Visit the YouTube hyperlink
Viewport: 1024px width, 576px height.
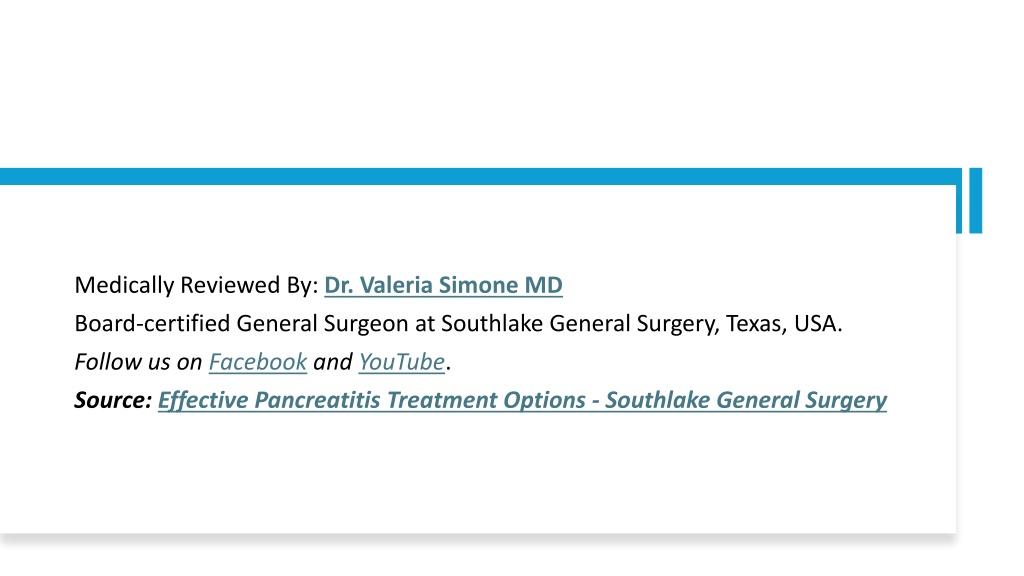tap(402, 362)
